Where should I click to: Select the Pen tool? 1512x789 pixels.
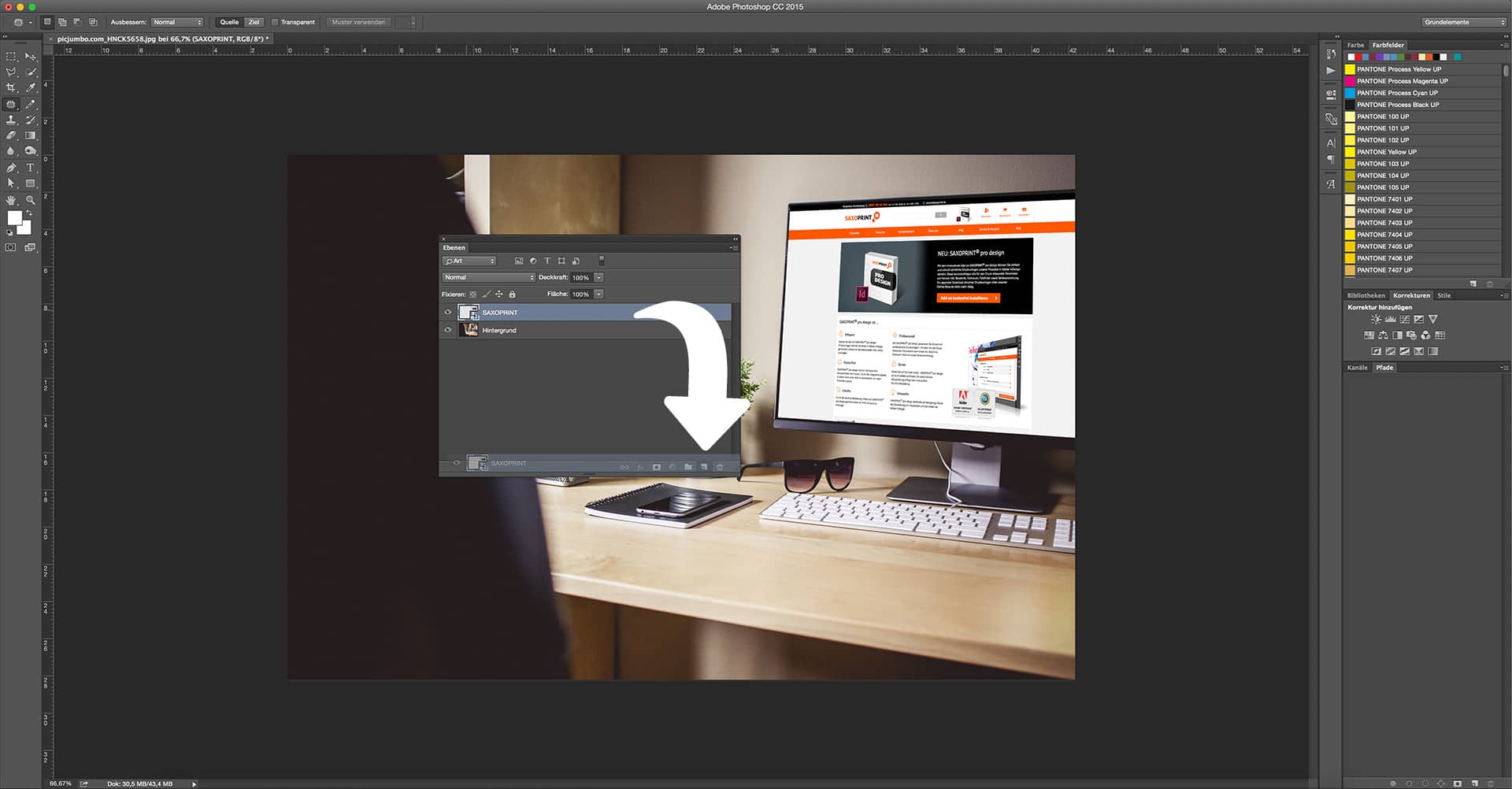12,167
